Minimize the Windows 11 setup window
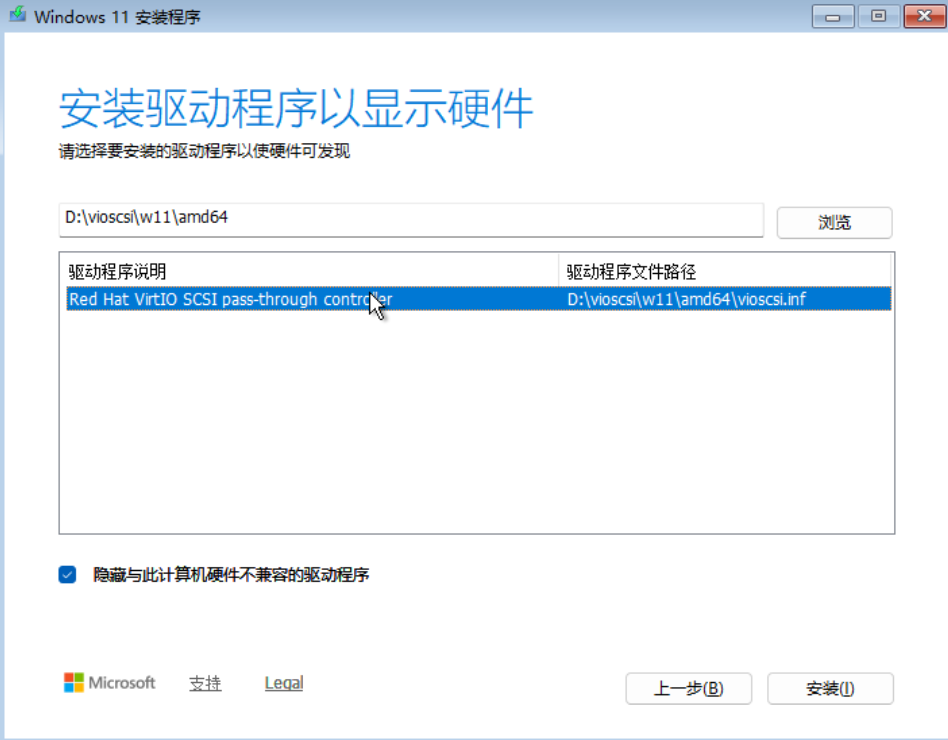This screenshot has width=948, height=740. click(x=832, y=17)
